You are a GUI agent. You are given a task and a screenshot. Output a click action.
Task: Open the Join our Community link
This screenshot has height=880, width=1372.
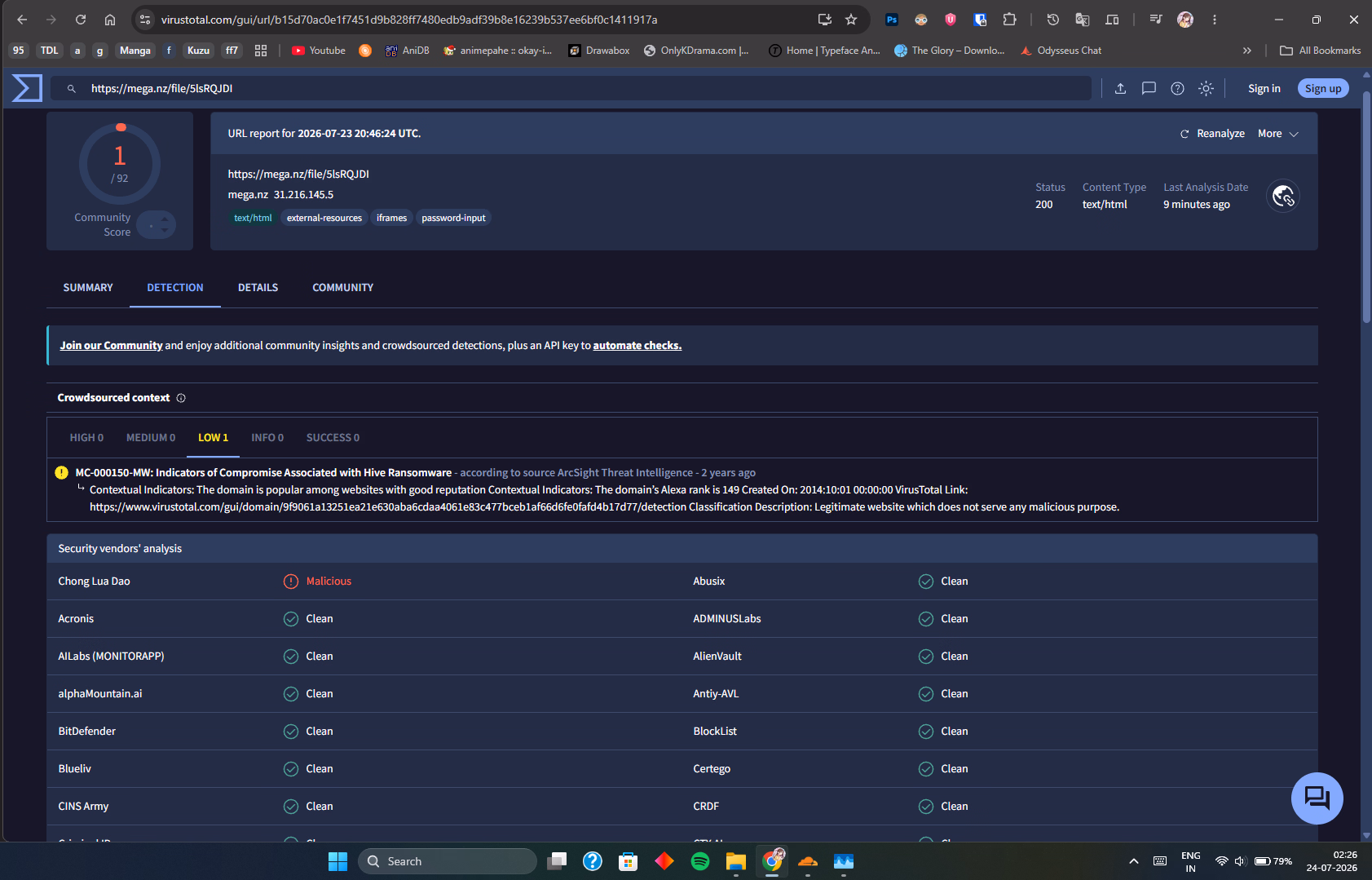[x=111, y=346]
